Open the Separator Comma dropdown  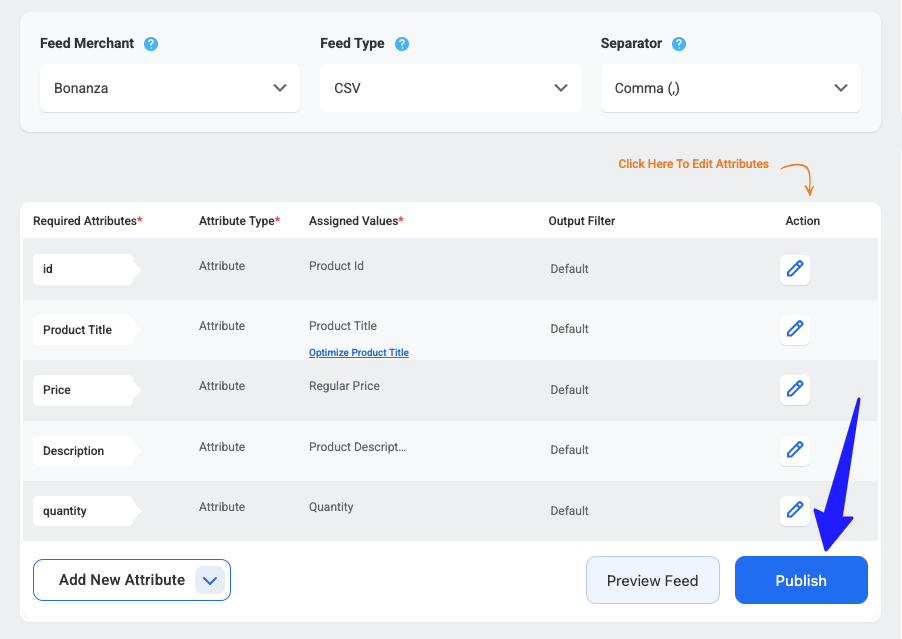tap(730, 88)
